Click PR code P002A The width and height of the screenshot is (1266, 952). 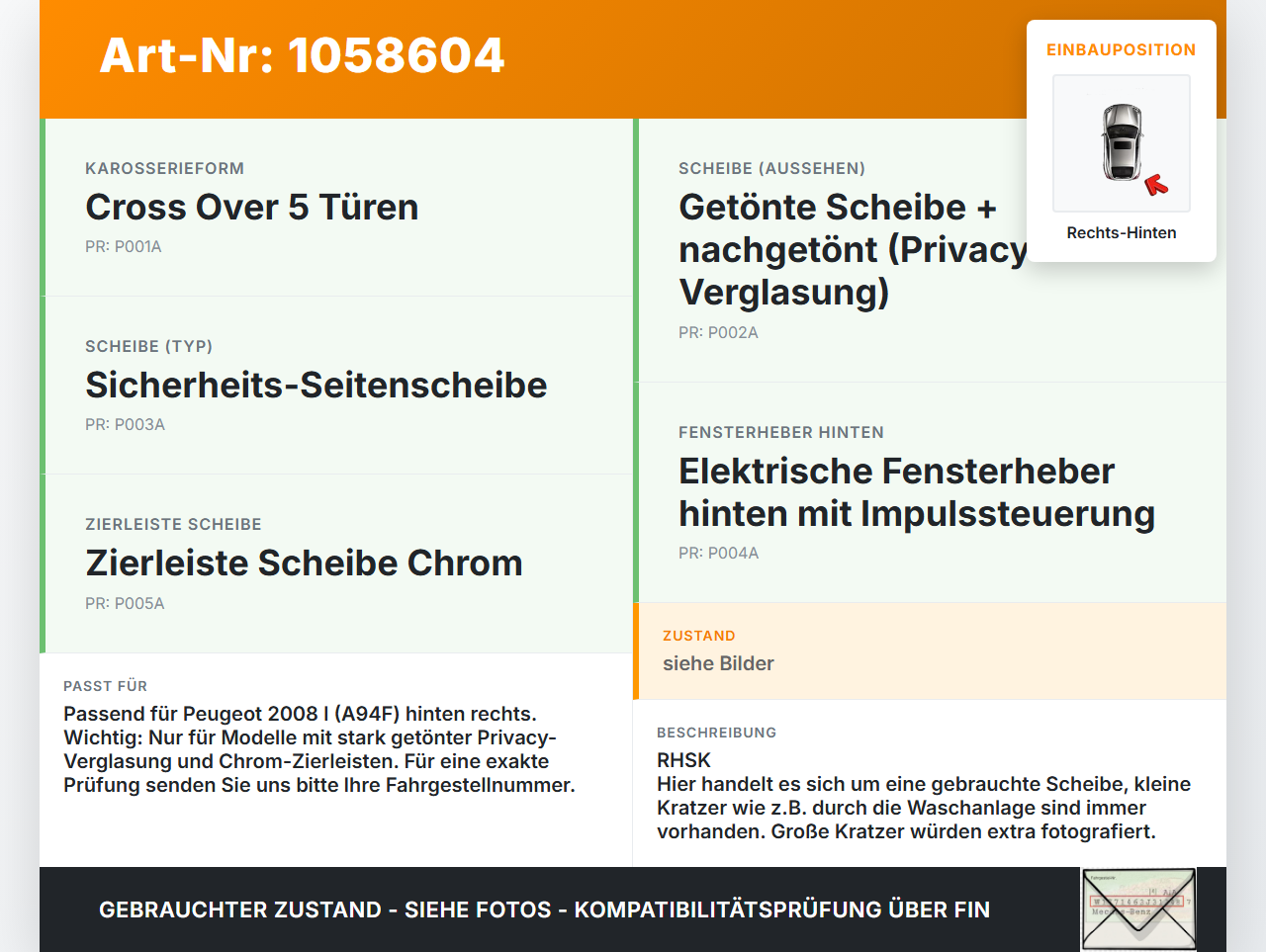(x=718, y=333)
